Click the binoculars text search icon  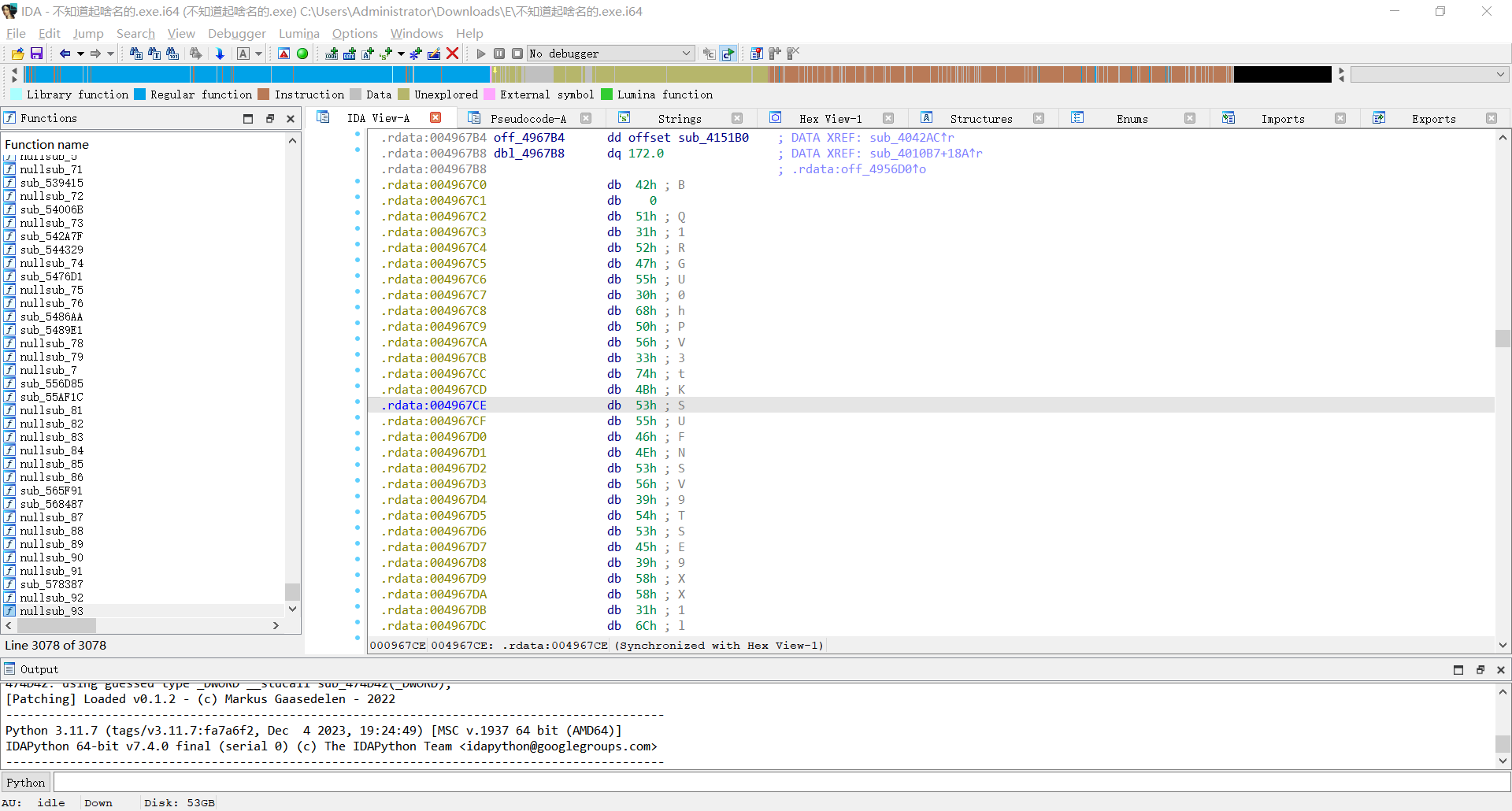tap(154, 54)
